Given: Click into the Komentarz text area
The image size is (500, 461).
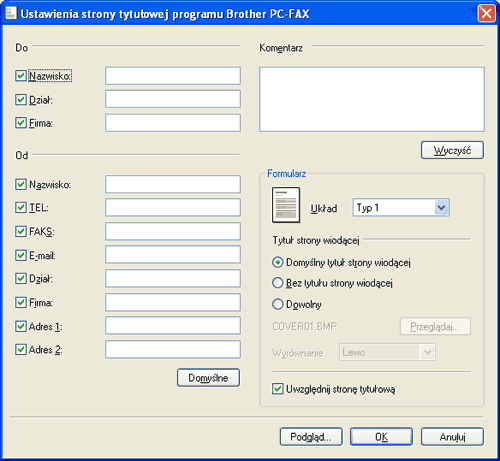Looking at the screenshot, I should [x=372, y=99].
